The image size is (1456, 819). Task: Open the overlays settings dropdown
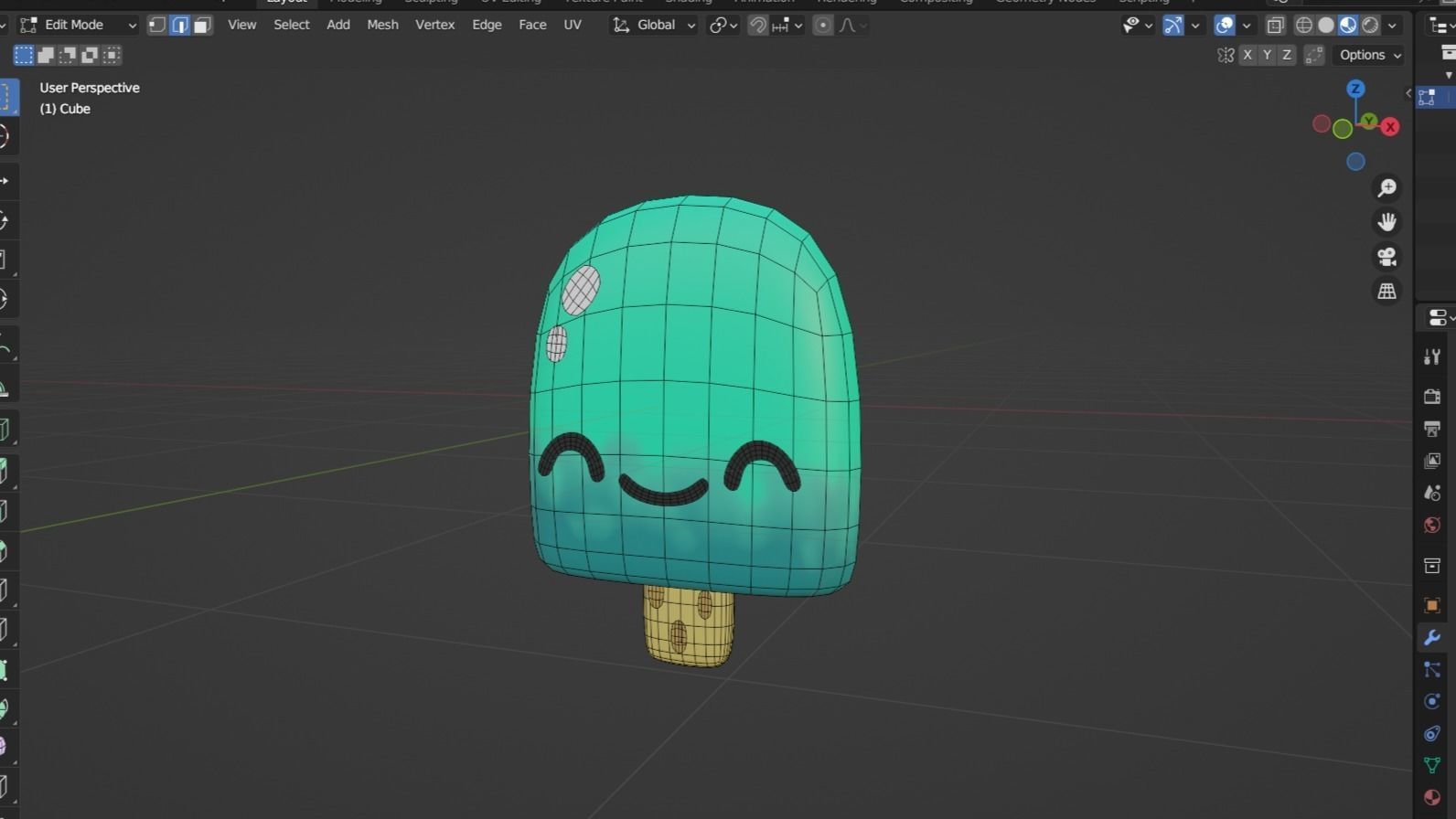tap(1247, 25)
